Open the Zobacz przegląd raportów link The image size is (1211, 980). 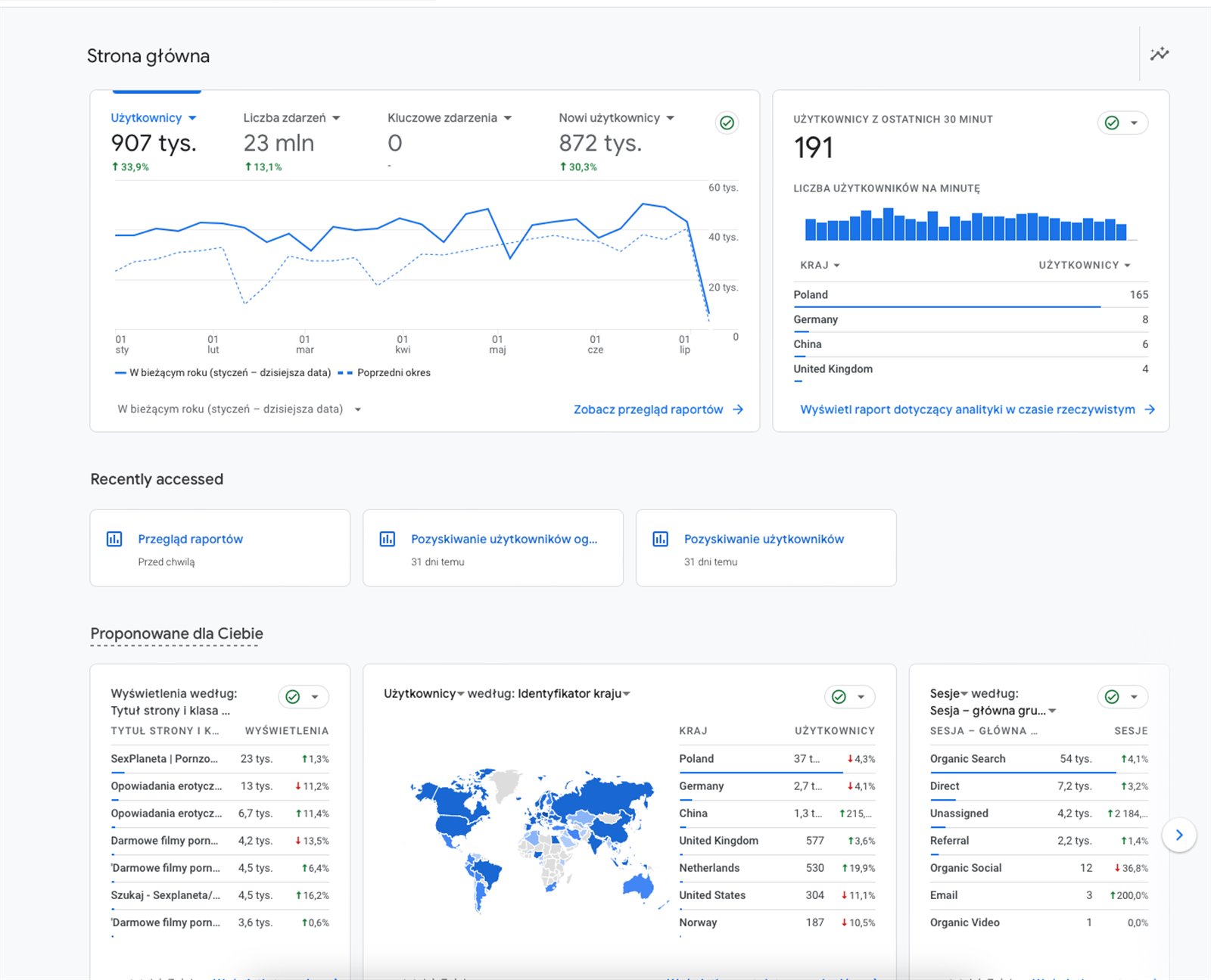[x=657, y=409]
